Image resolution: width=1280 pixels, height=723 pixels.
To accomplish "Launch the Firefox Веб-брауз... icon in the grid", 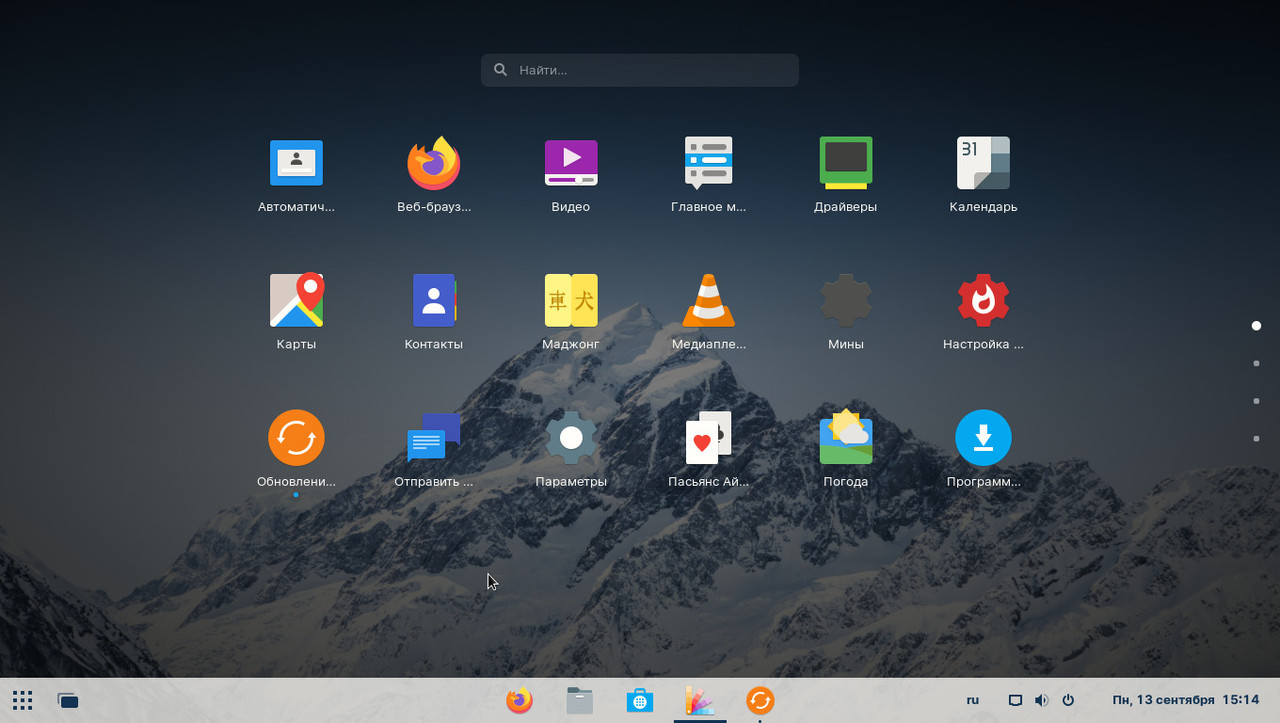I will click(x=434, y=163).
